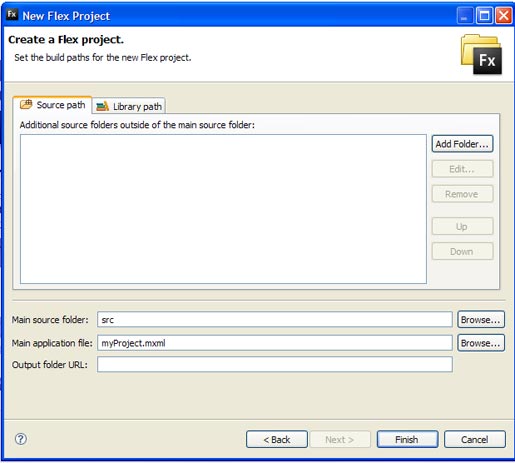515x463 pixels.
Task: Click the Flex project folder icon
Action: [481, 54]
